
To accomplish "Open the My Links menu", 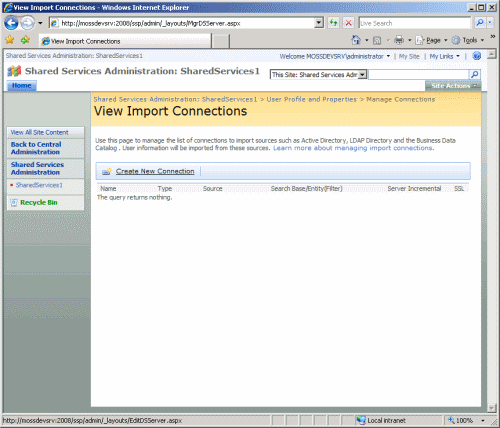I will (444, 56).
